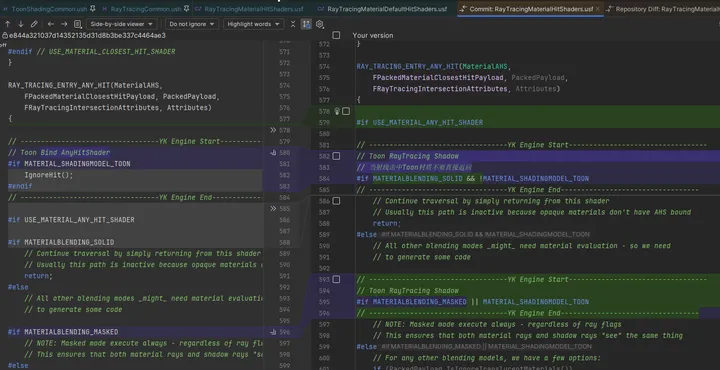The image size is (720, 370).
Task: Toggle synchronize scrolling button
Action: click(306, 24)
